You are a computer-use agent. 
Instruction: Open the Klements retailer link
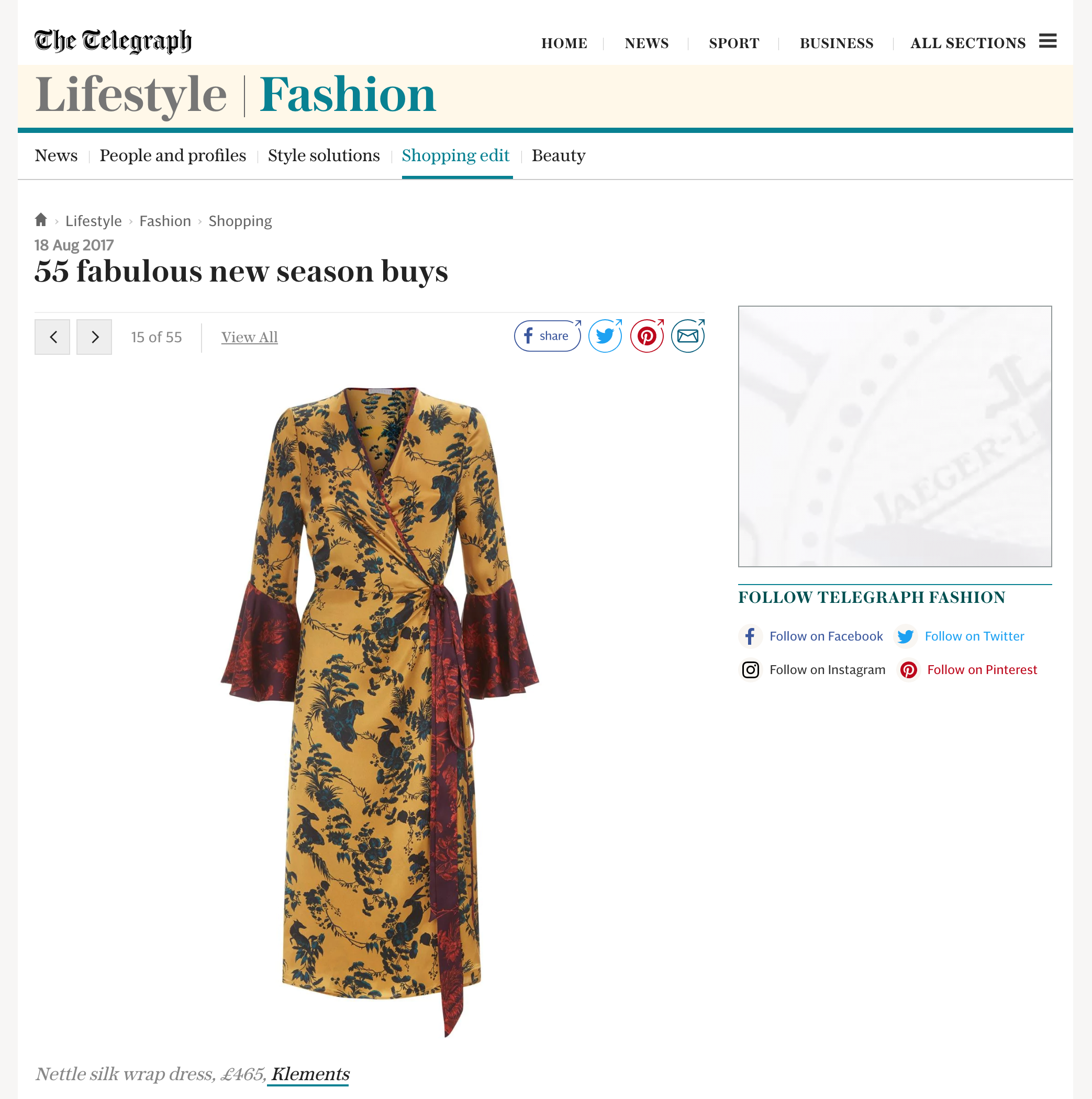pyautogui.click(x=310, y=1074)
